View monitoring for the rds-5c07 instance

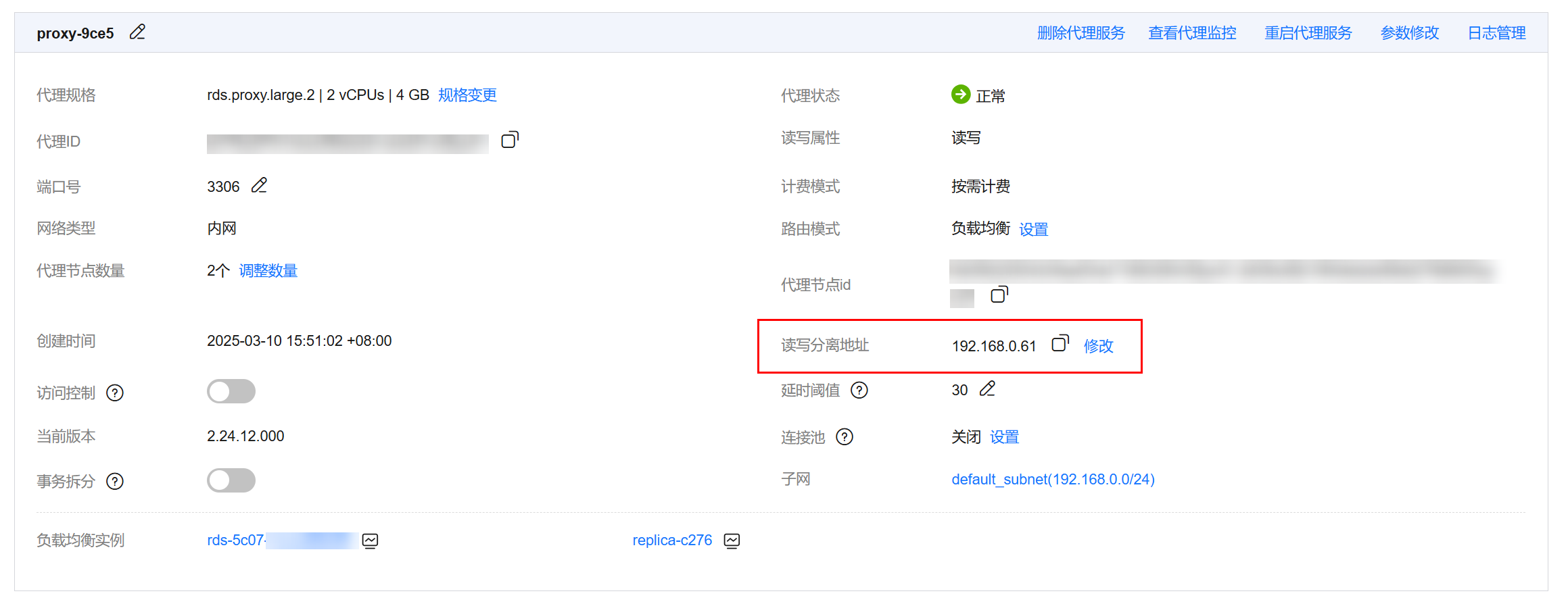click(x=370, y=540)
